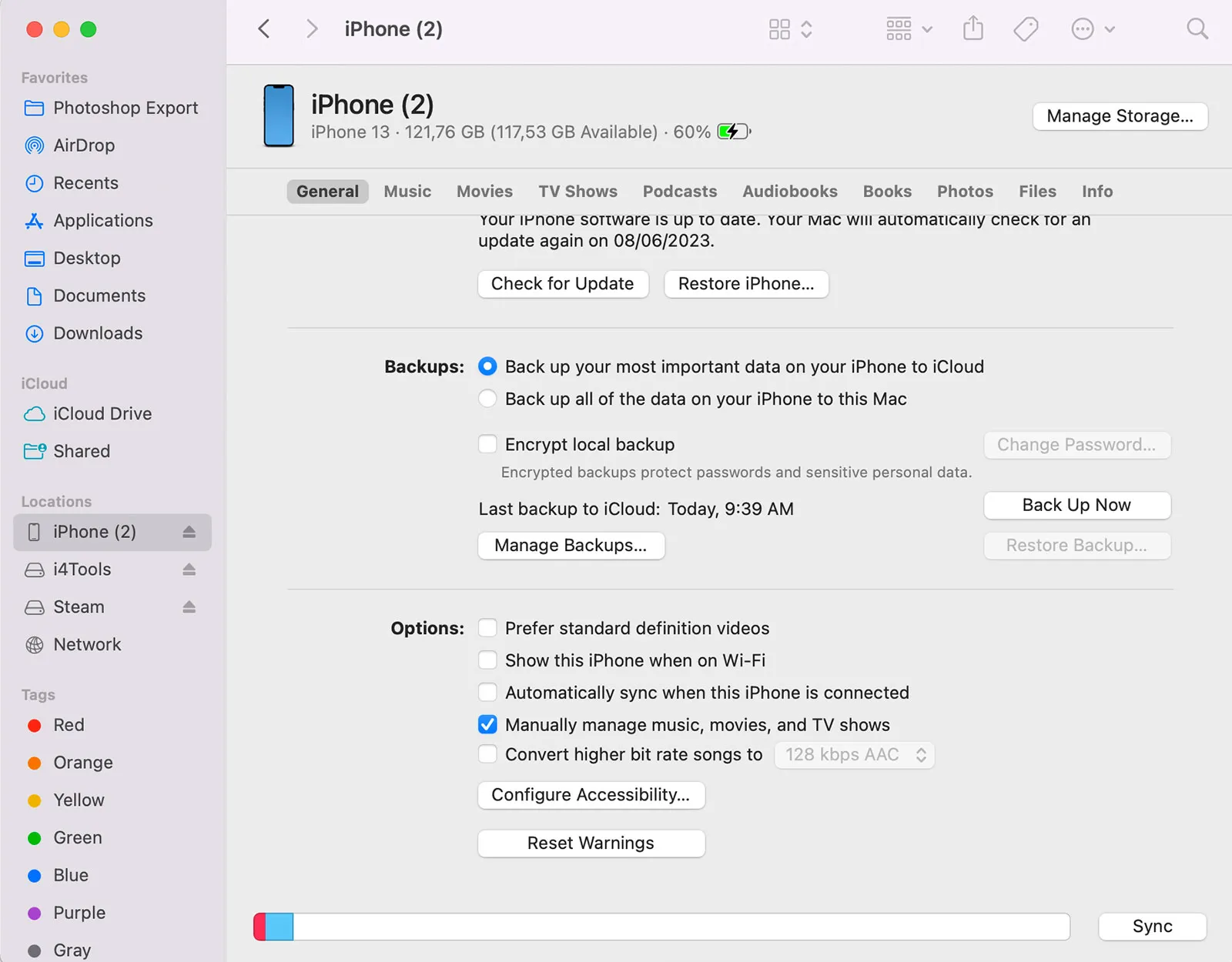Click the Back Up Now button

coord(1076,505)
